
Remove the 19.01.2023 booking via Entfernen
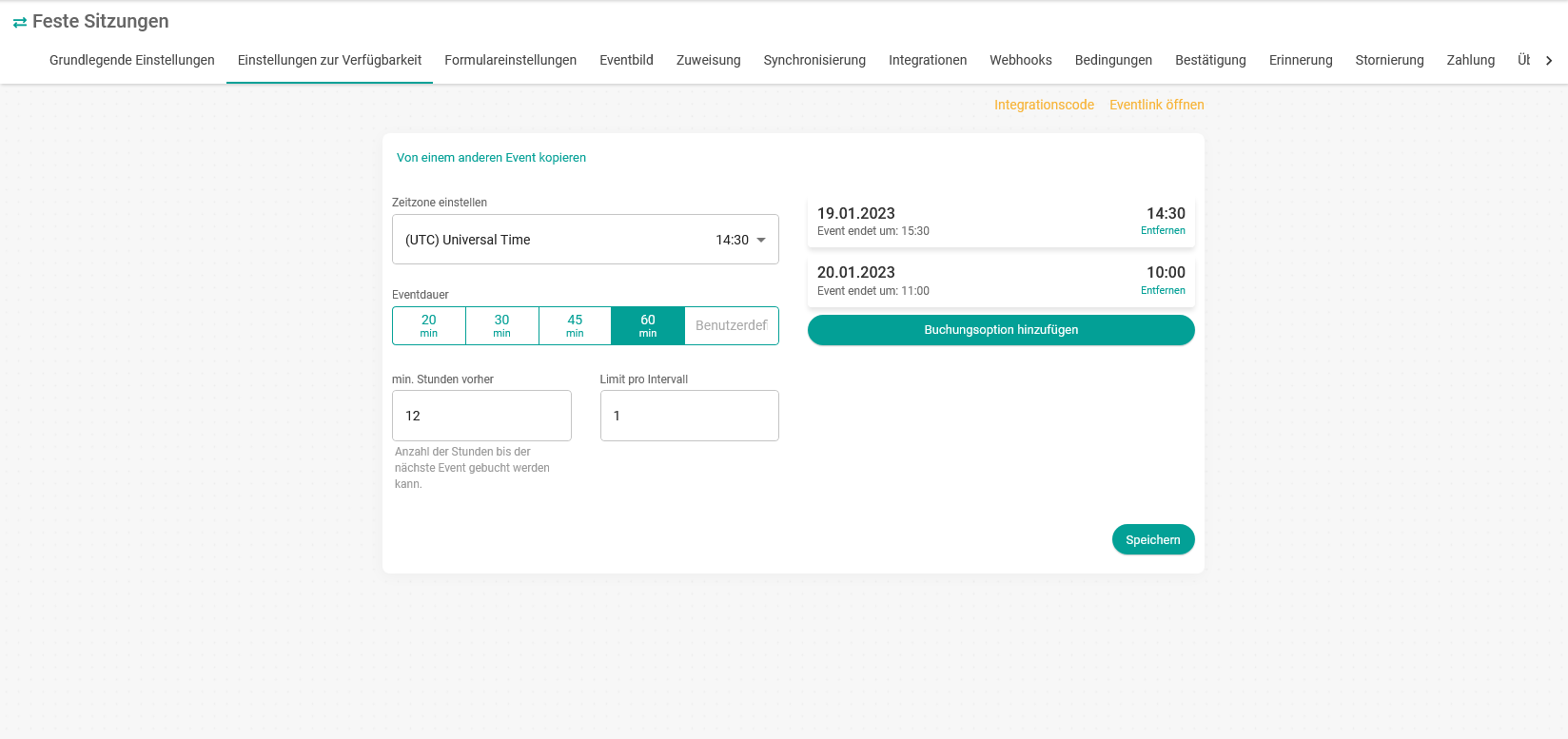point(1163,231)
